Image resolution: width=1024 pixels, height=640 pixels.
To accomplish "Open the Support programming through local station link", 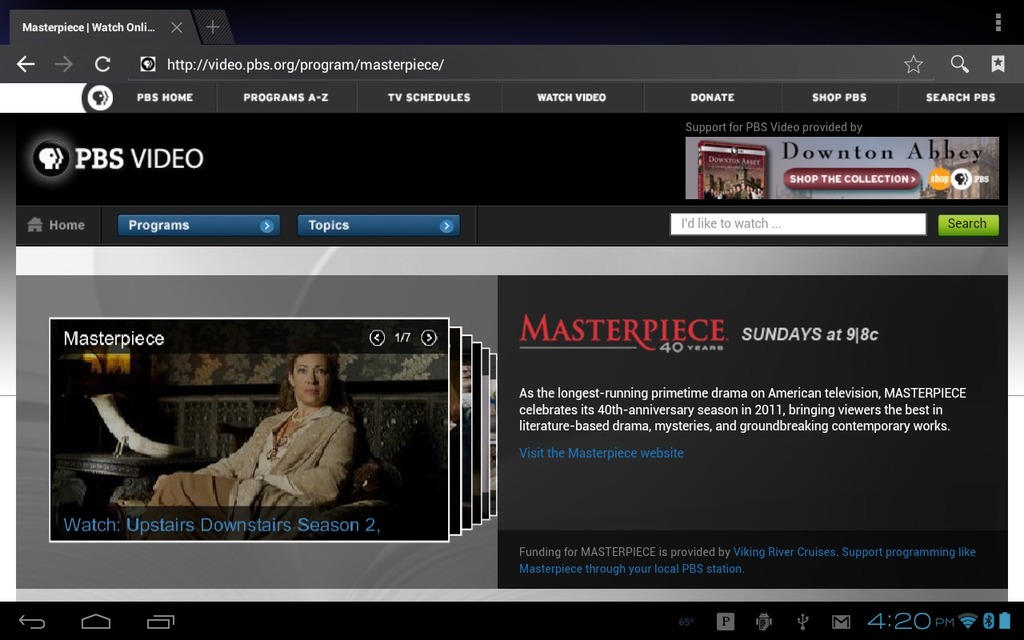I will (747, 560).
